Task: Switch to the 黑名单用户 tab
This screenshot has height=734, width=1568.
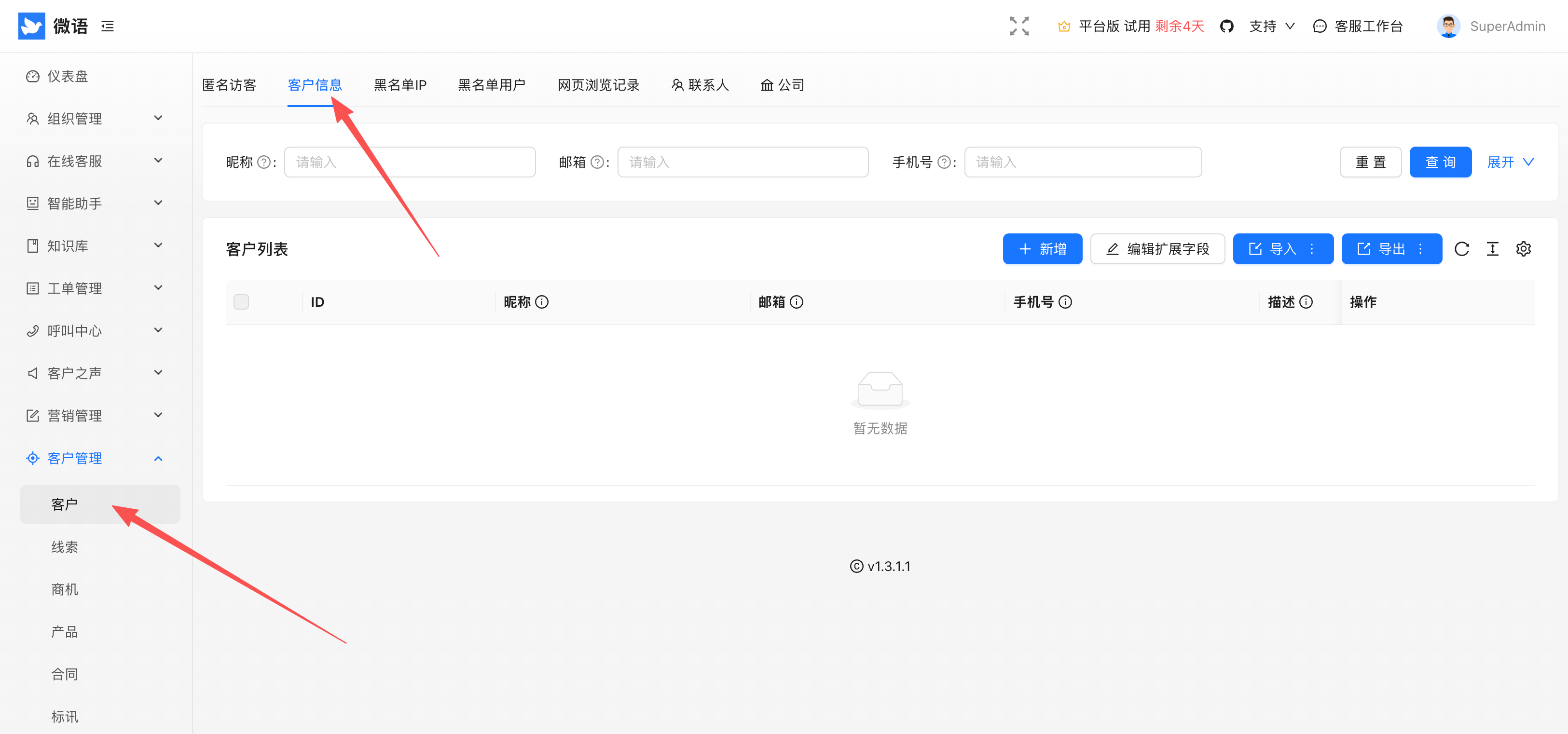Action: (491, 84)
